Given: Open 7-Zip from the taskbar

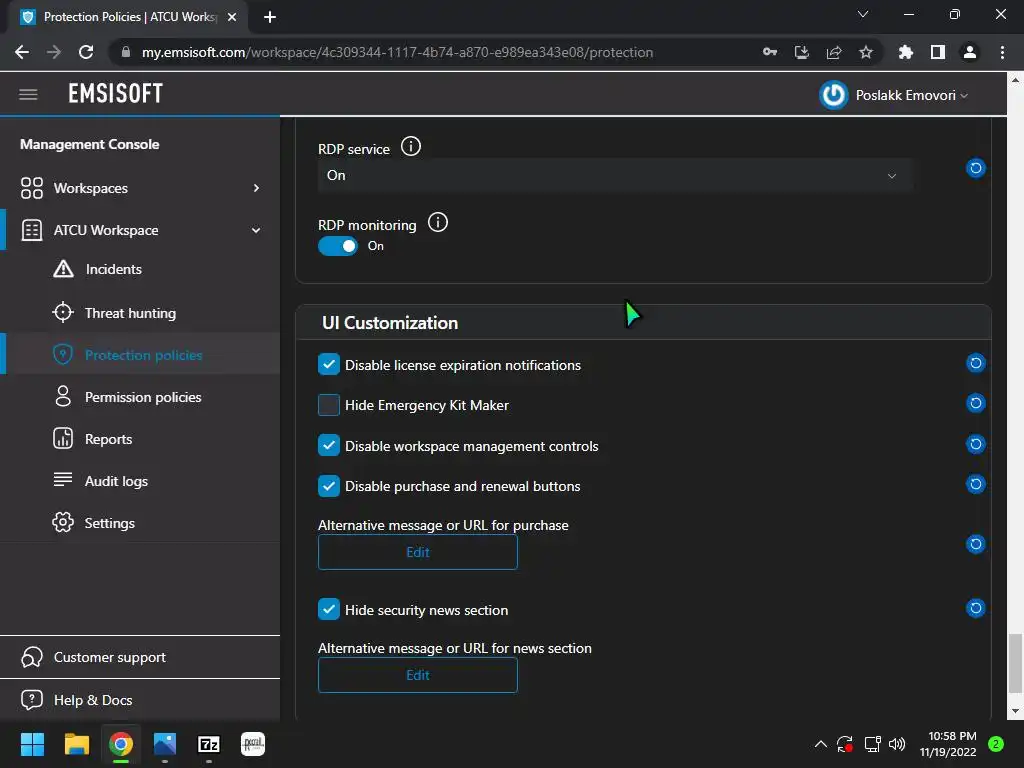Looking at the screenshot, I should (209, 744).
